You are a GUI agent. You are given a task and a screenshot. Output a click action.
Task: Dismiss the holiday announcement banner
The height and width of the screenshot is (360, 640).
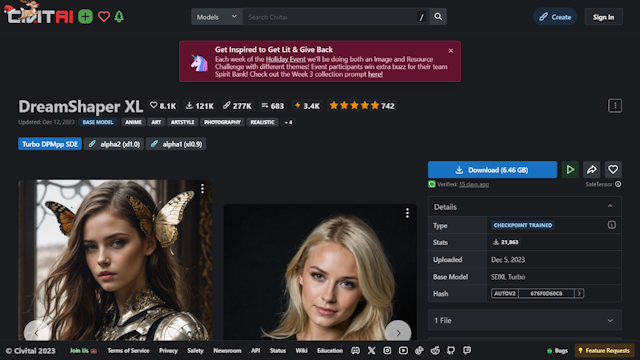[x=451, y=51]
